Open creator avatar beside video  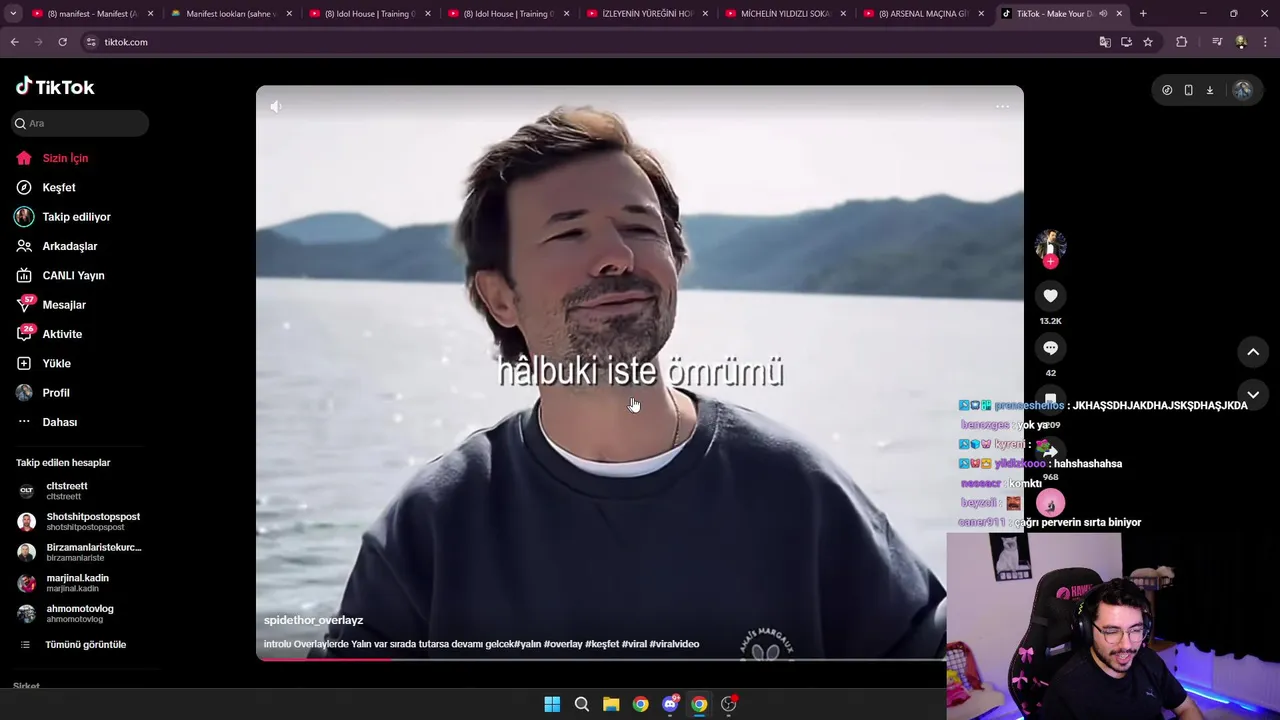click(x=1050, y=245)
